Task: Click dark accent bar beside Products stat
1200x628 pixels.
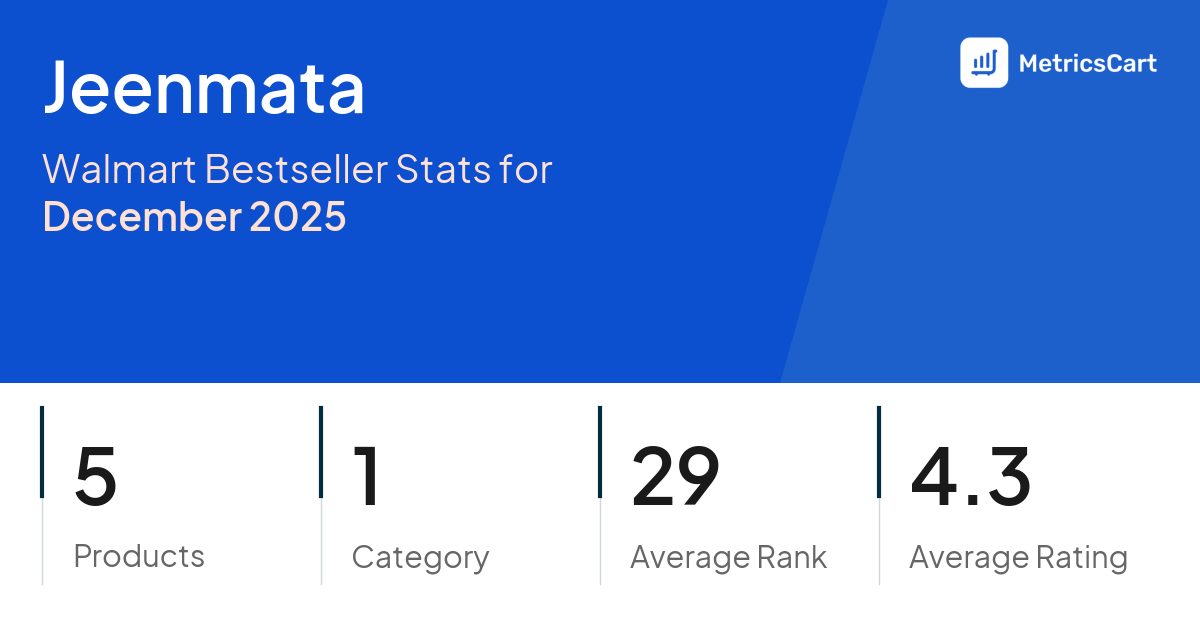Action: [42, 452]
